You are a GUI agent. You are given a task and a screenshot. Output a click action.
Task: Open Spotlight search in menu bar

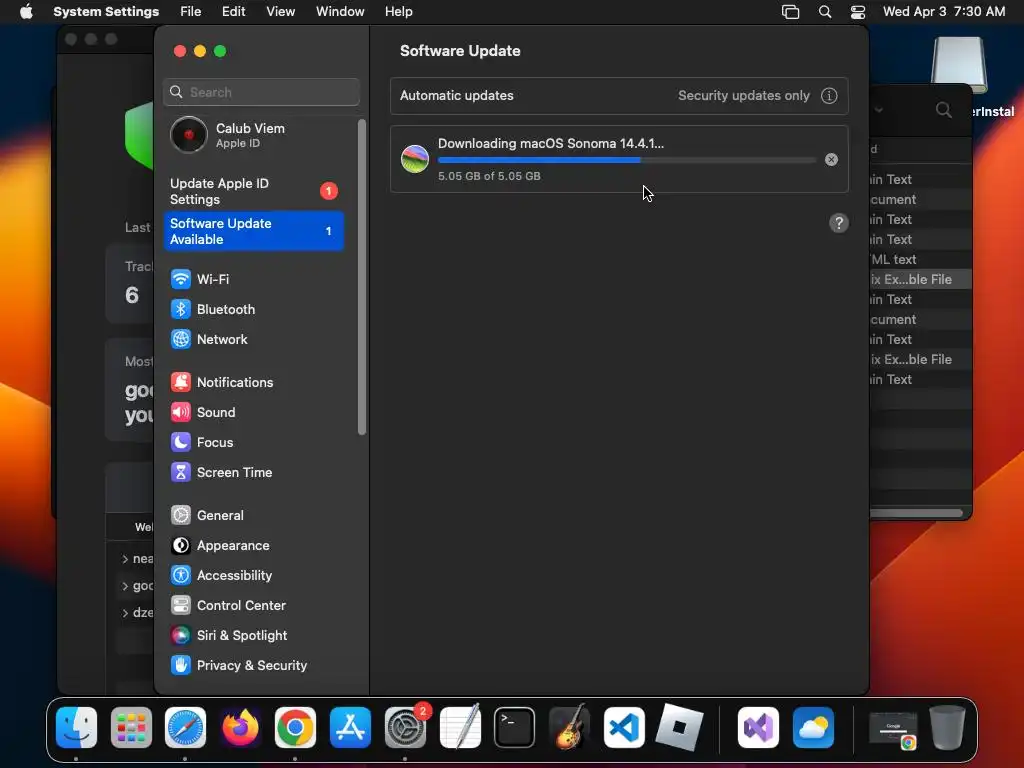coord(825,12)
